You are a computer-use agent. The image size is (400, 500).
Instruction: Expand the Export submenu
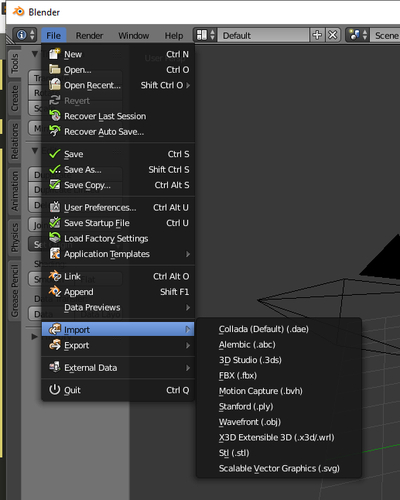coord(118,345)
